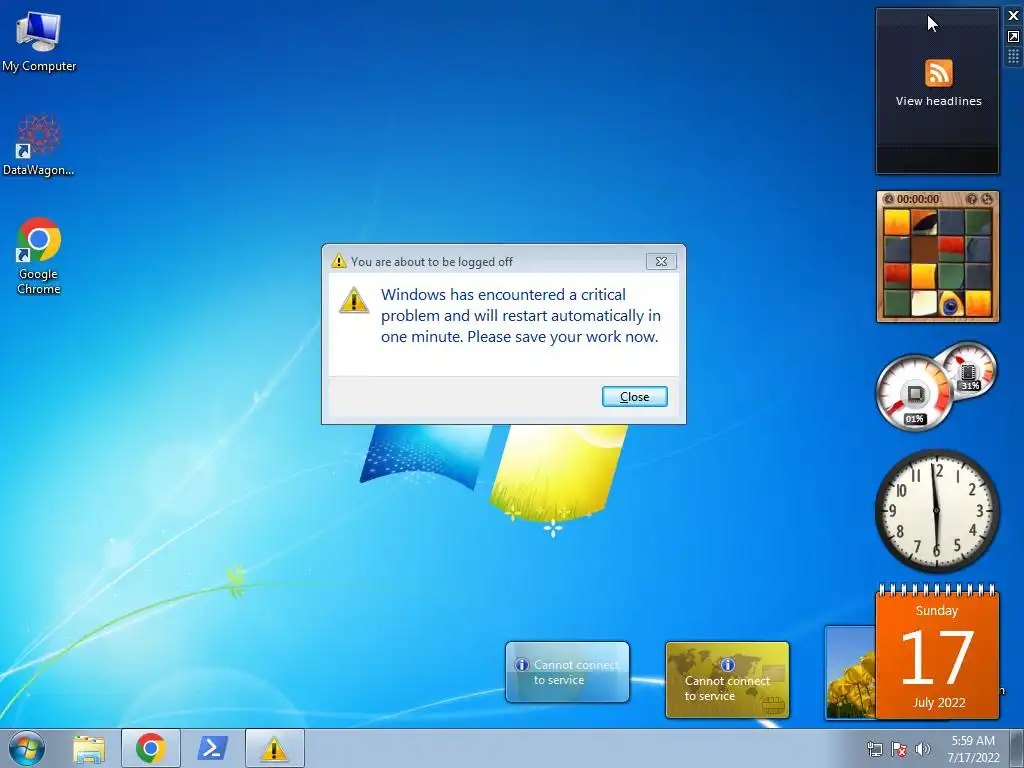Open Windows Explorer from the taskbar
This screenshot has width=1024, height=768.
[x=89, y=748]
